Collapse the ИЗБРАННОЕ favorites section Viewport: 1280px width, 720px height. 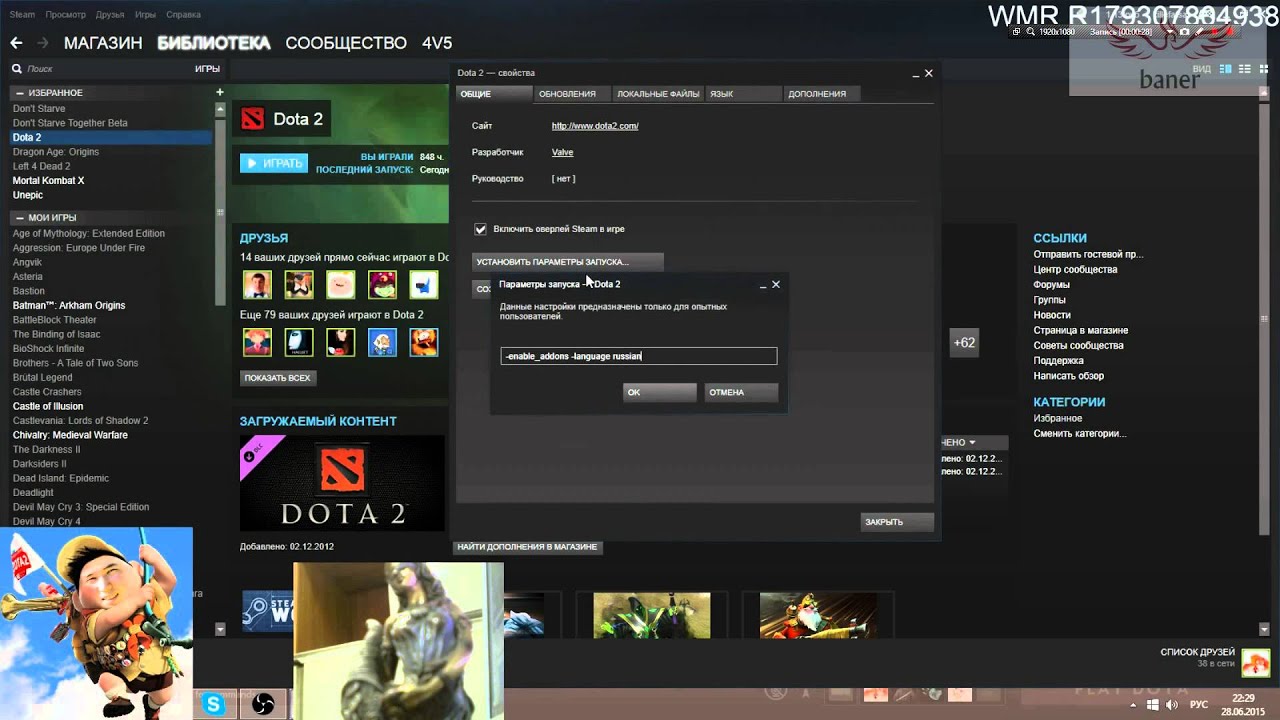[x=19, y=92]
